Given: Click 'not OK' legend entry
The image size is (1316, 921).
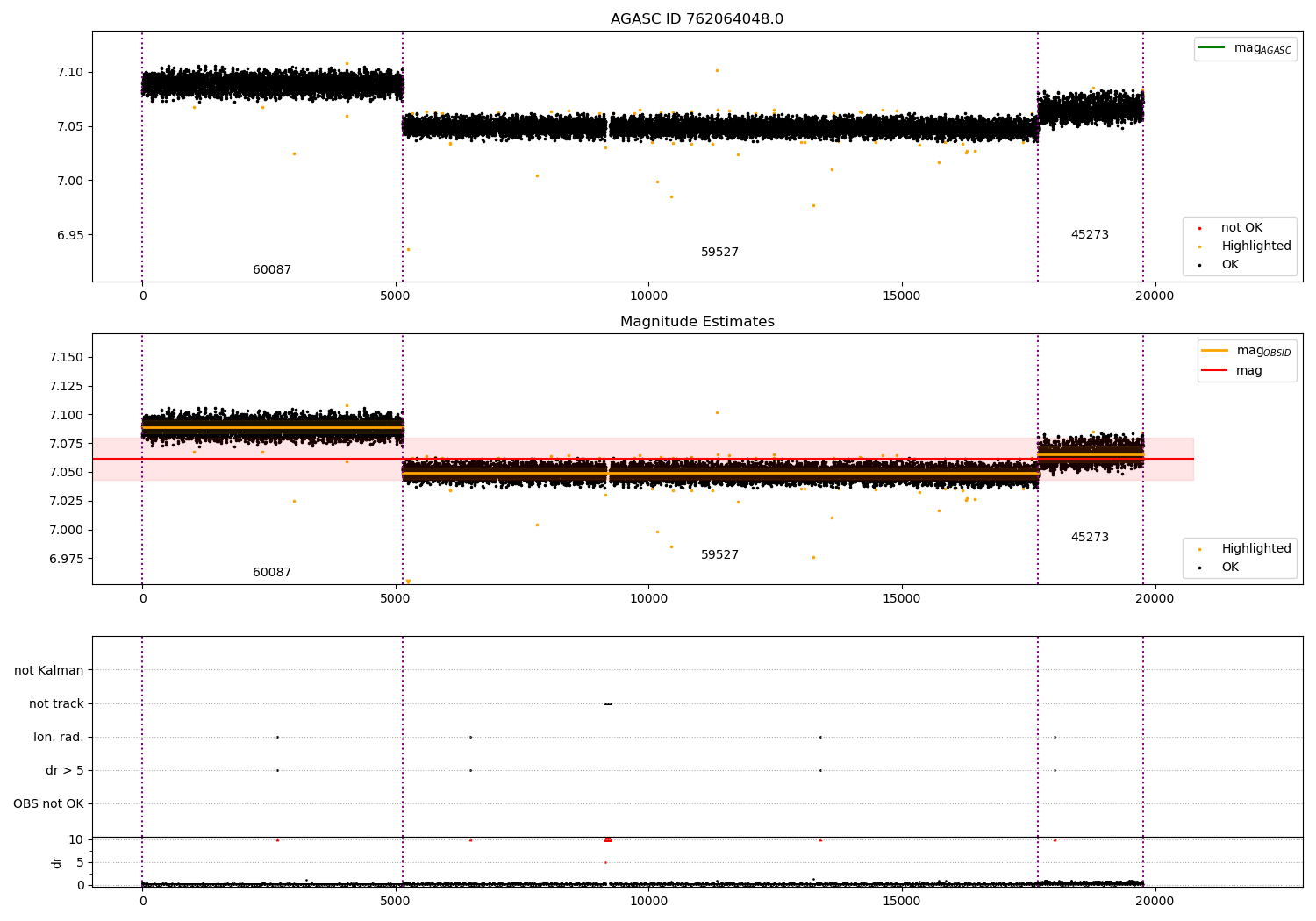Looking at the screenshot, I should [1241, 228].
